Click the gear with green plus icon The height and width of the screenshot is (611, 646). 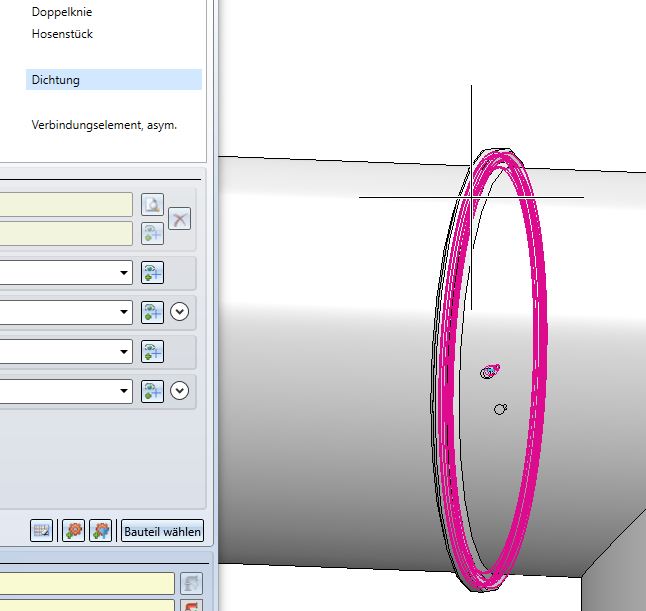pos(73,531)
